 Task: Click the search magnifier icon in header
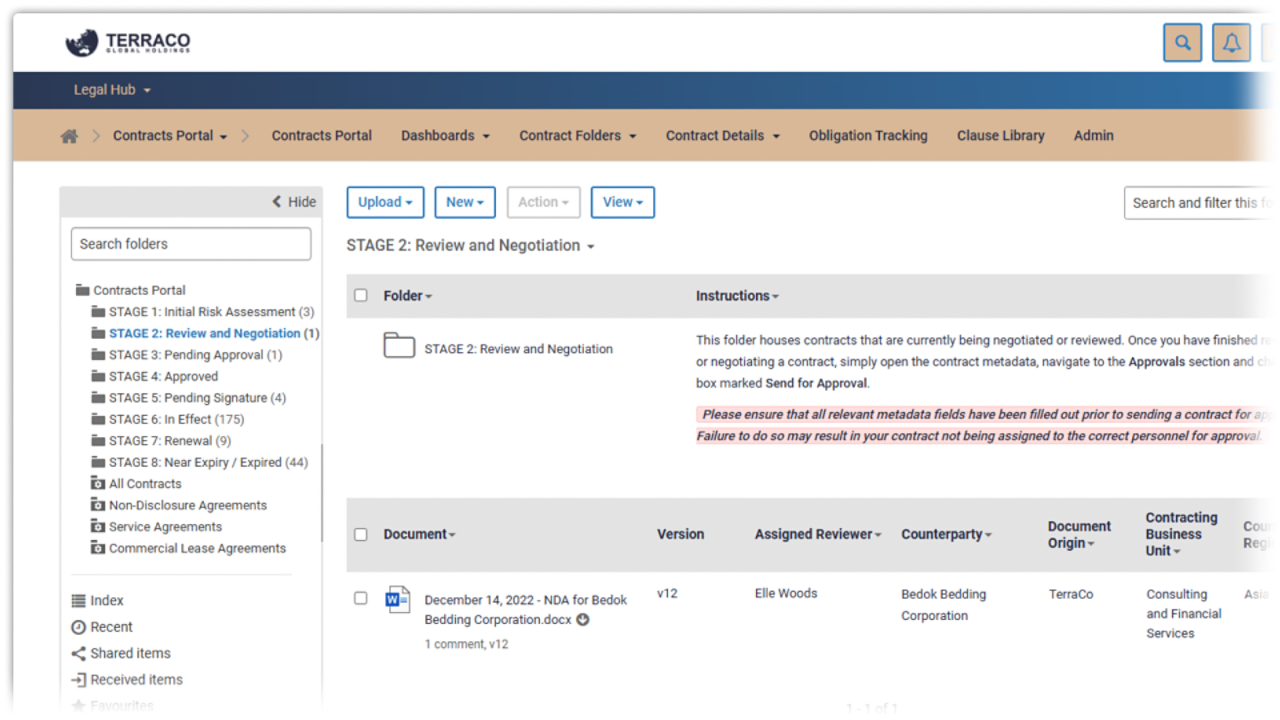[x=1183, y=43]
